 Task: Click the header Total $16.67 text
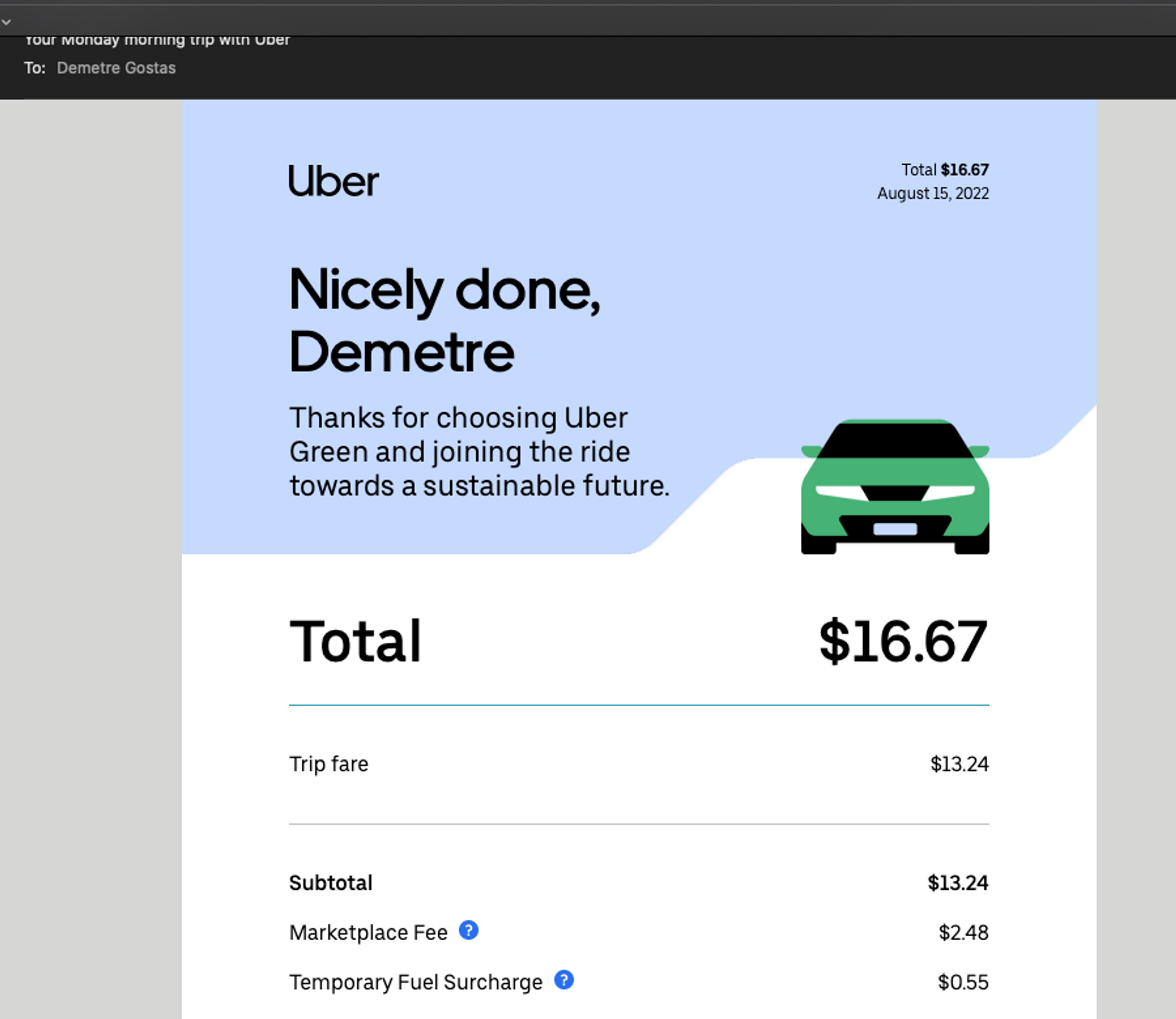click(945, 170)
